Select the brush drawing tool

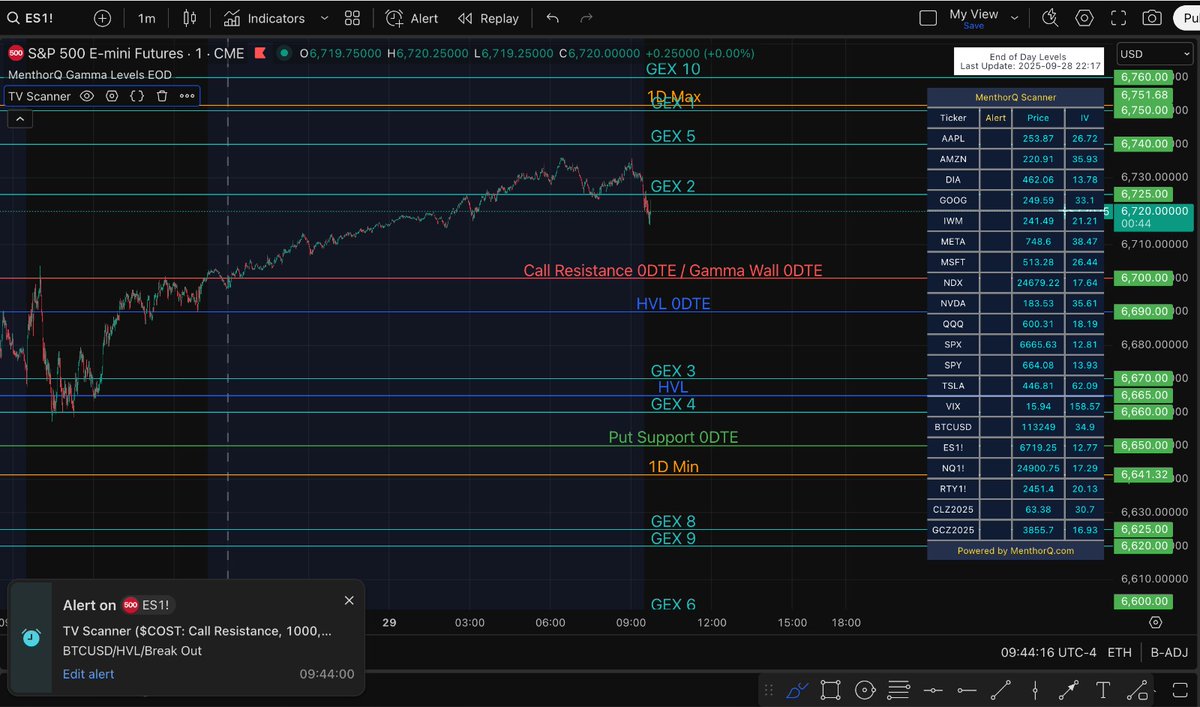[x=797, y=690]
